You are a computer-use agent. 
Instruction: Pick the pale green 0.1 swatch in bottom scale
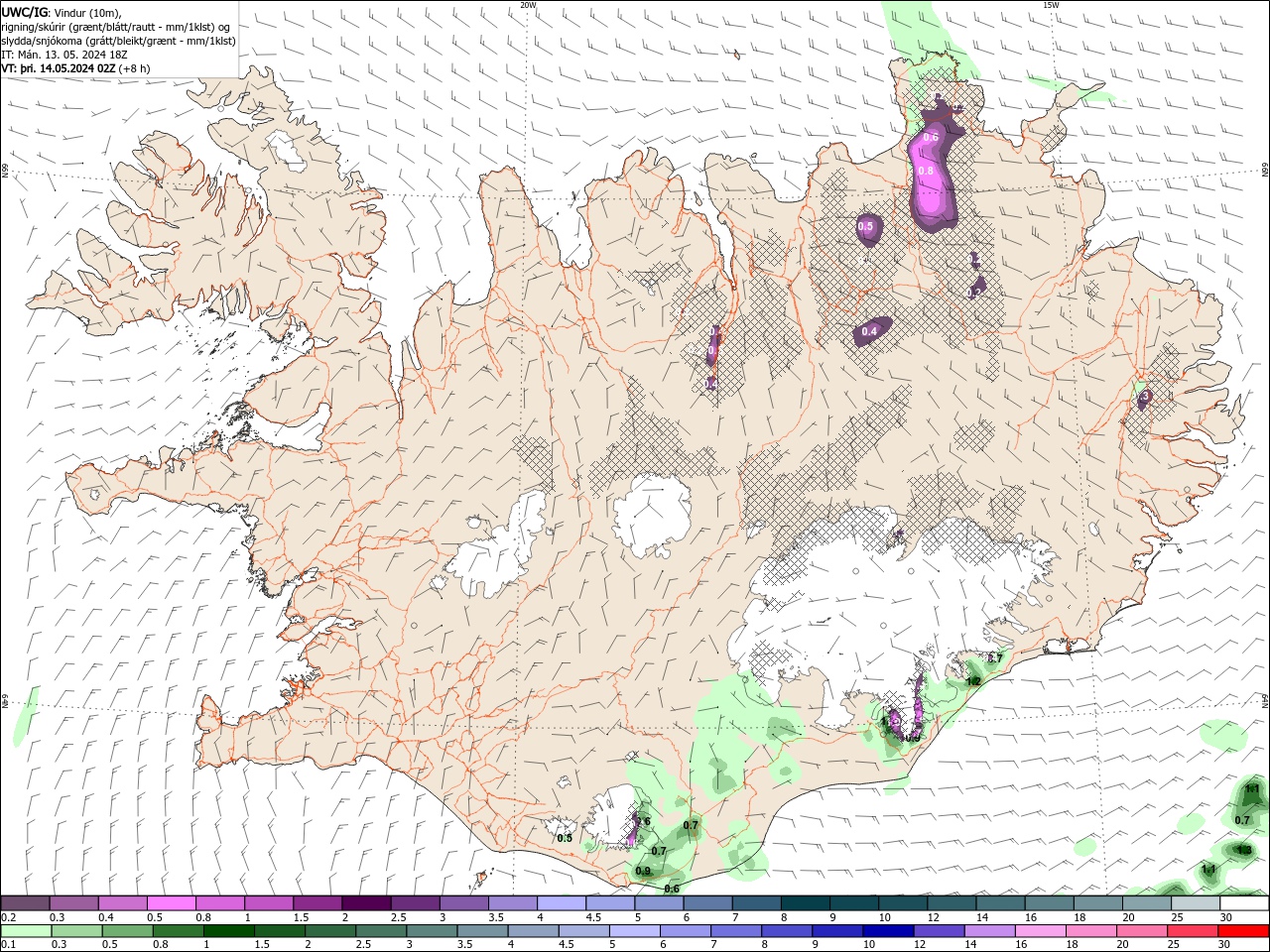pyautogui.click(x=26, y=931)
